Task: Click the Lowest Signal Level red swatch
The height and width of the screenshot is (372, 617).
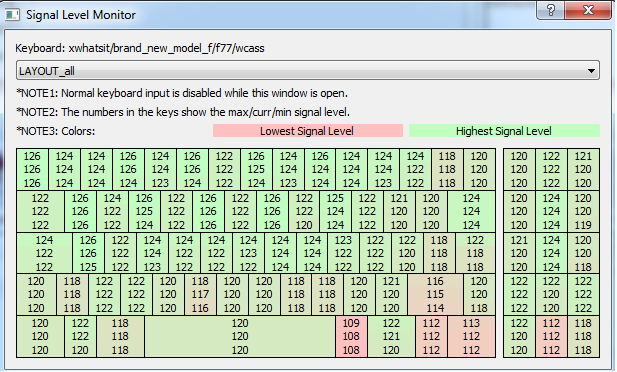Action: [308, 131]
